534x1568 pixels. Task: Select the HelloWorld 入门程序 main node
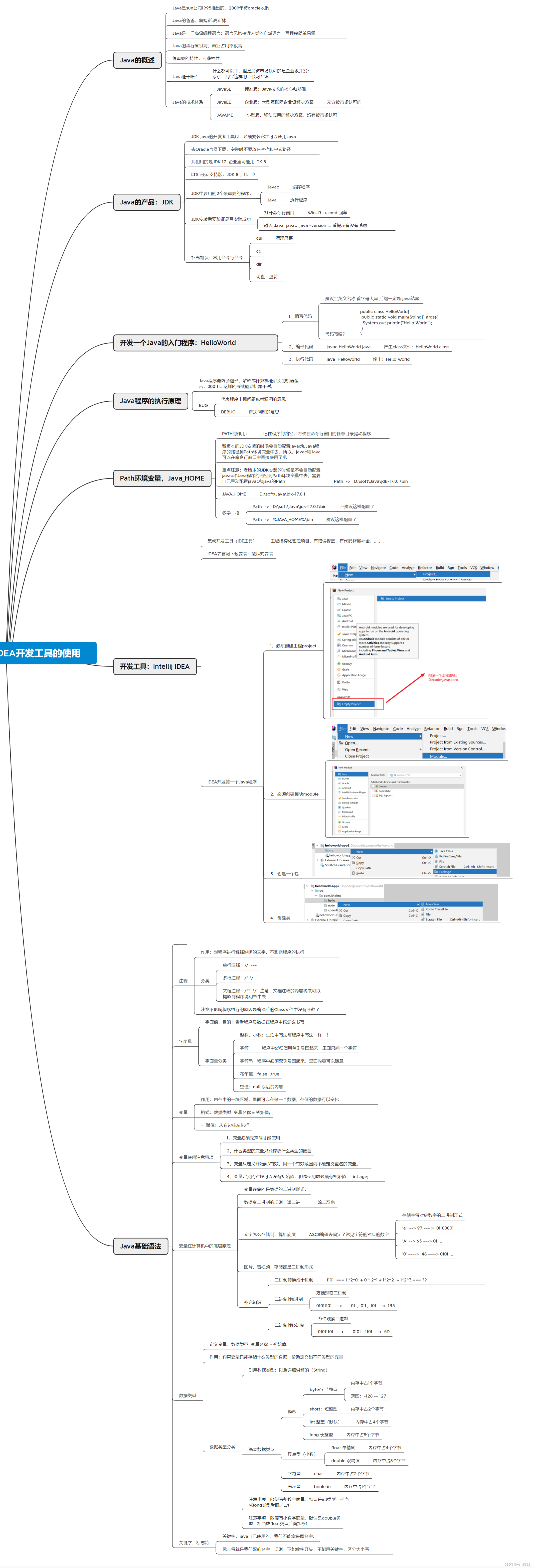(195, 343)
